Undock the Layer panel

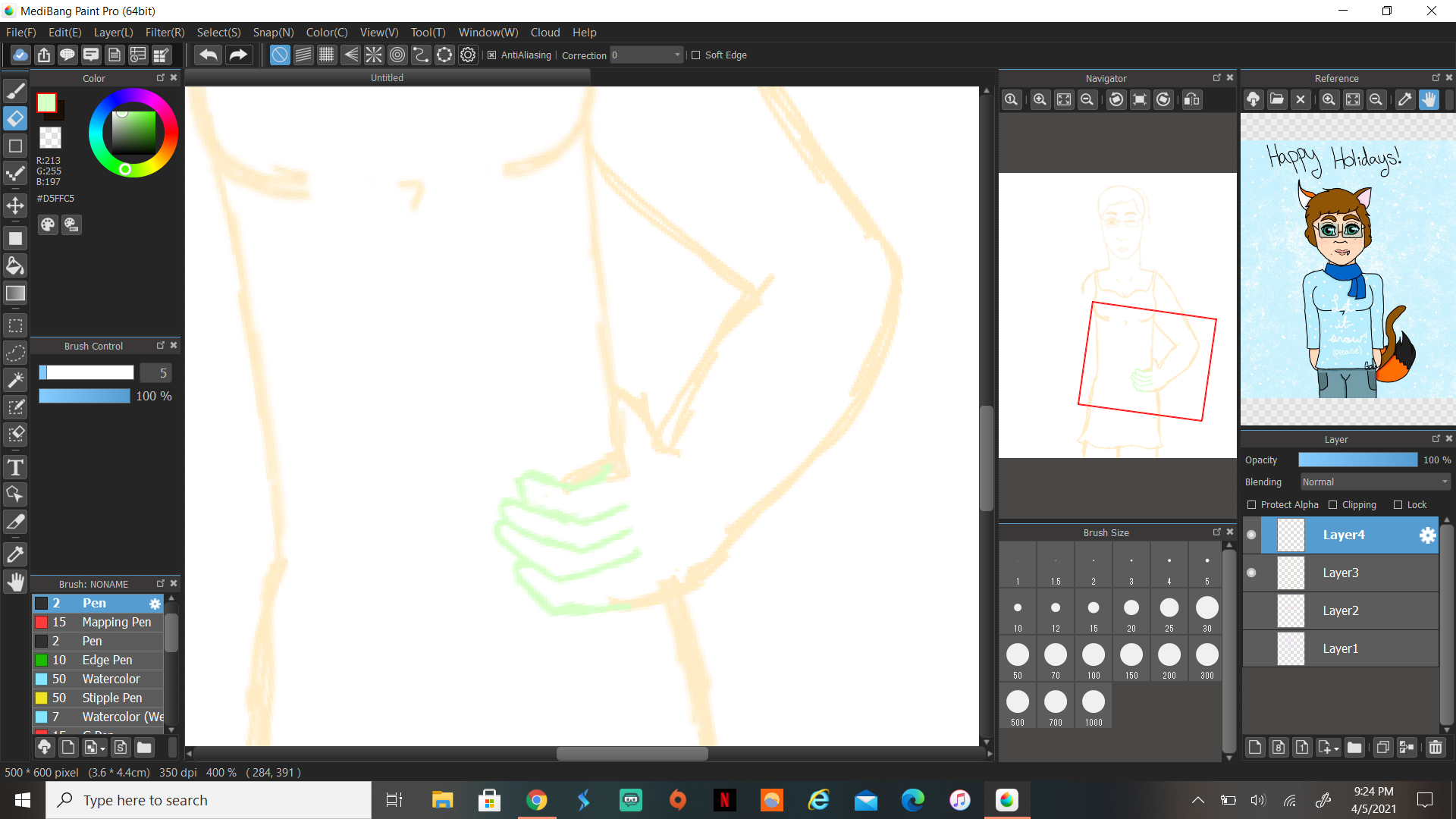(1436, 439)
